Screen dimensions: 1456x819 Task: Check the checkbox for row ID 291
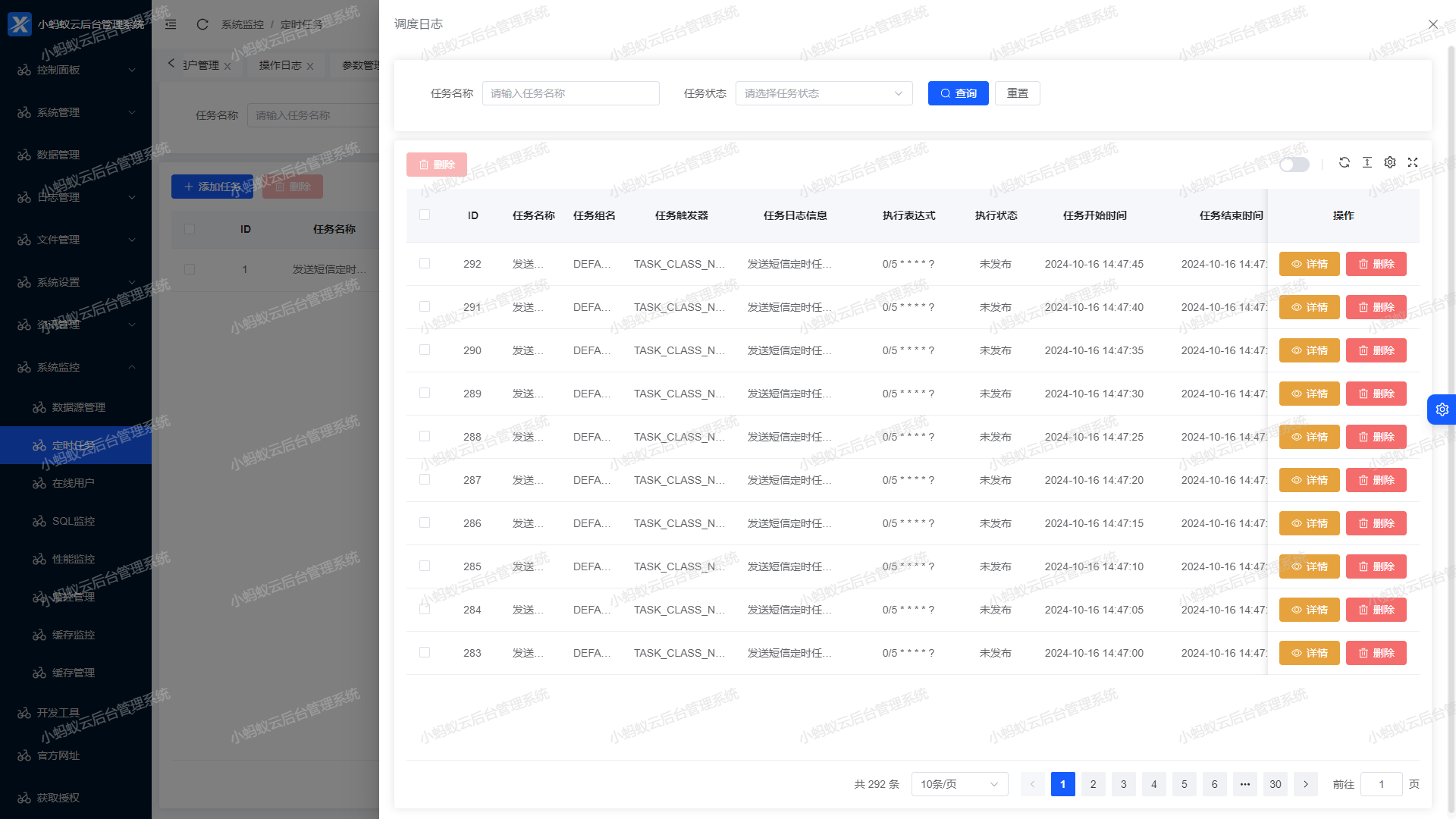(425, 307)
